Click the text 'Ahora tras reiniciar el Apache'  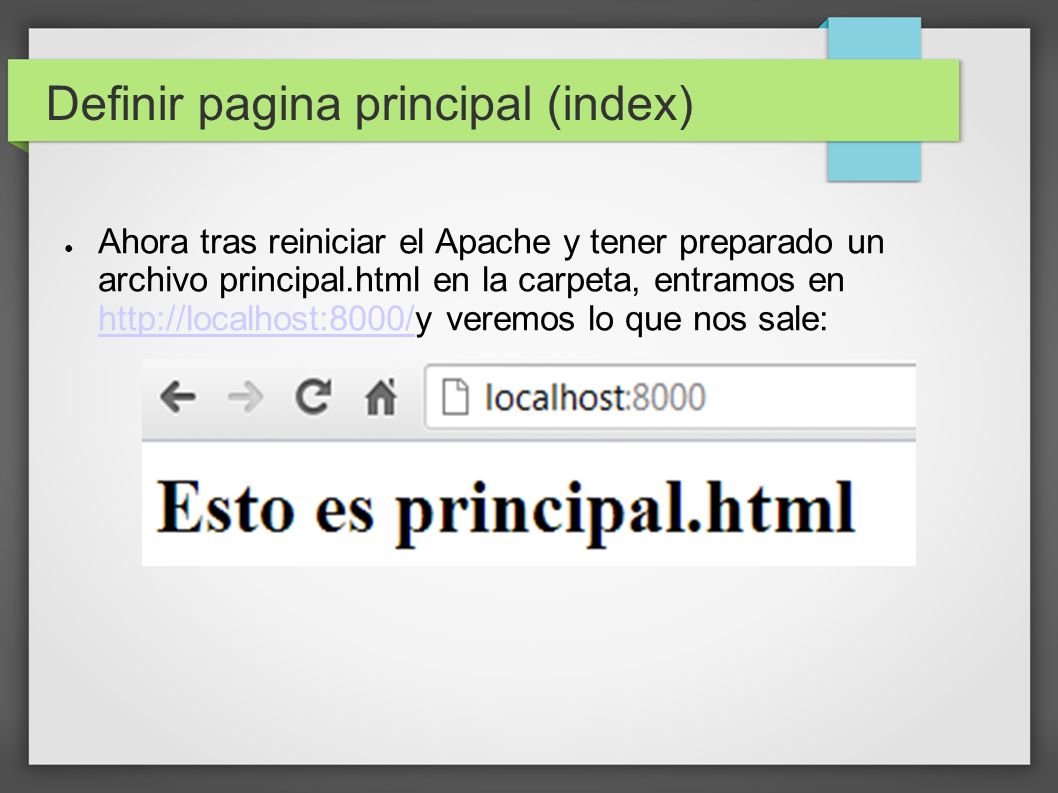pos(325,242)
